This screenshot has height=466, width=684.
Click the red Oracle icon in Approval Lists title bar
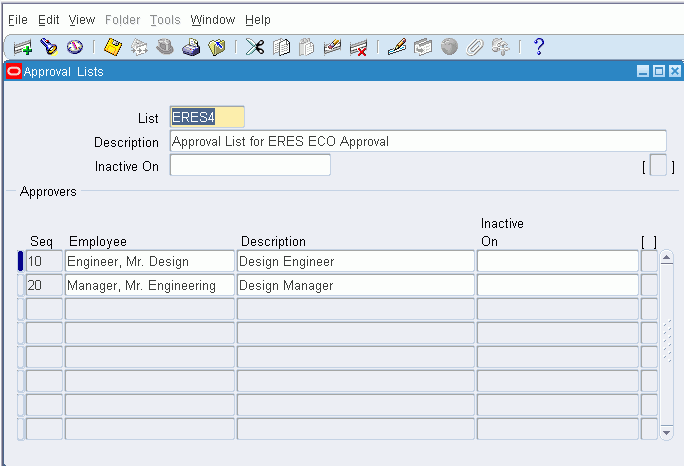click(x=14, y=71)
